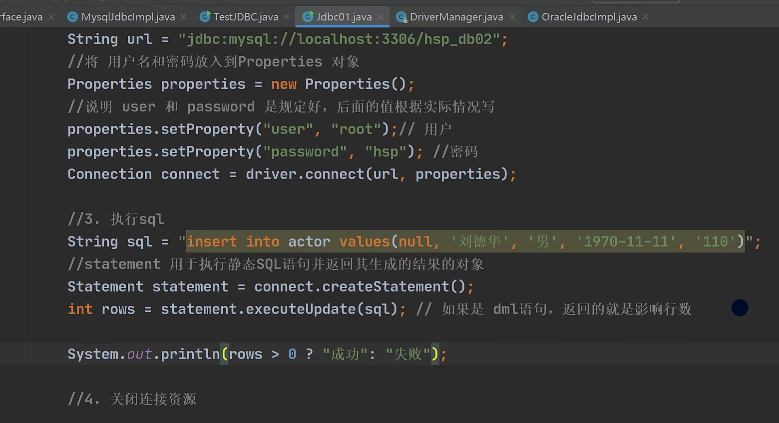Click the "失败" string literal
Image resolution: width=779 pixels, height=423 pixels.
[408, 354]
